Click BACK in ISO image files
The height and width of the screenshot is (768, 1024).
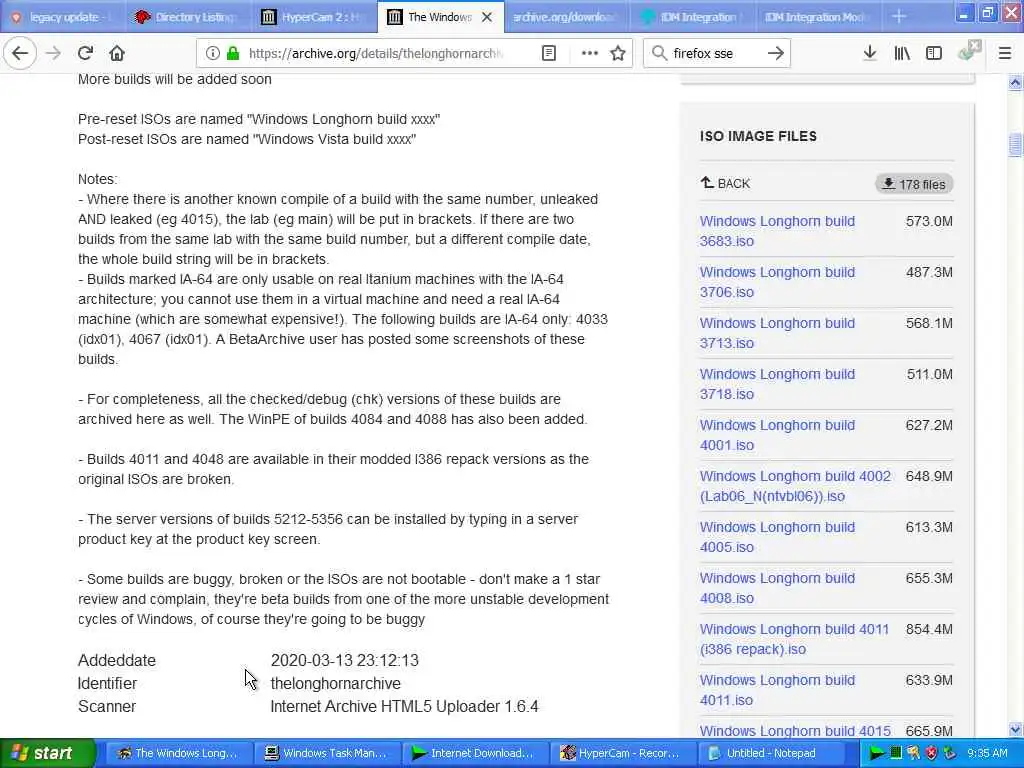726,184
